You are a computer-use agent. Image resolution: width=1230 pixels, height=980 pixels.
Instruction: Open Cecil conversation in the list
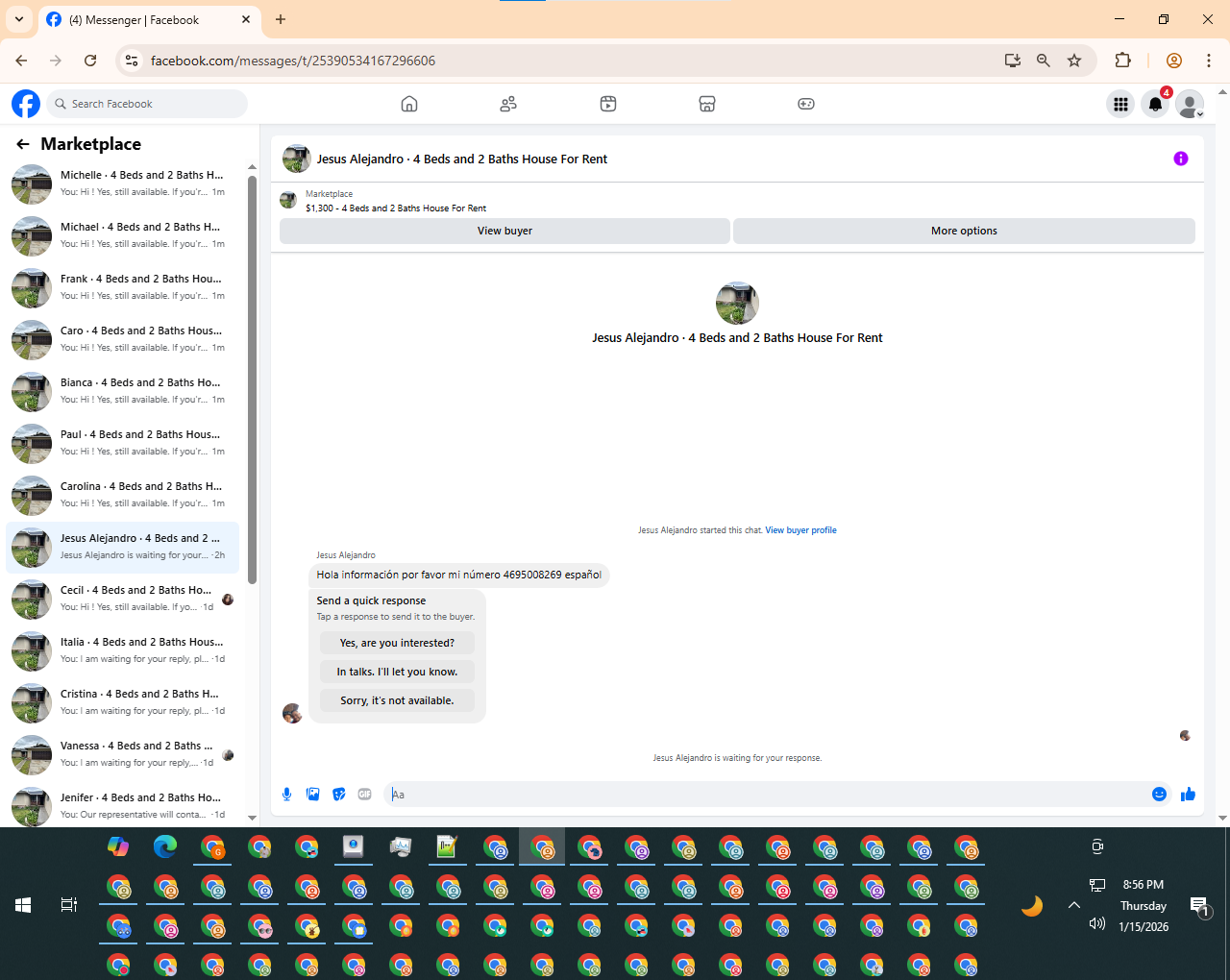click(x=122, y=600)
